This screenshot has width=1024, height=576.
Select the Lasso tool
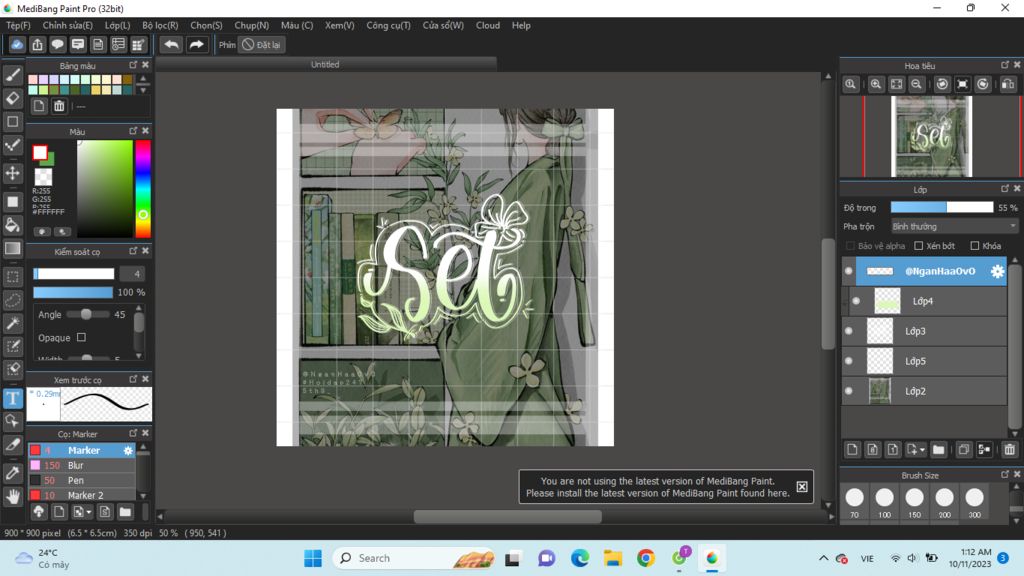coord(12,300)
